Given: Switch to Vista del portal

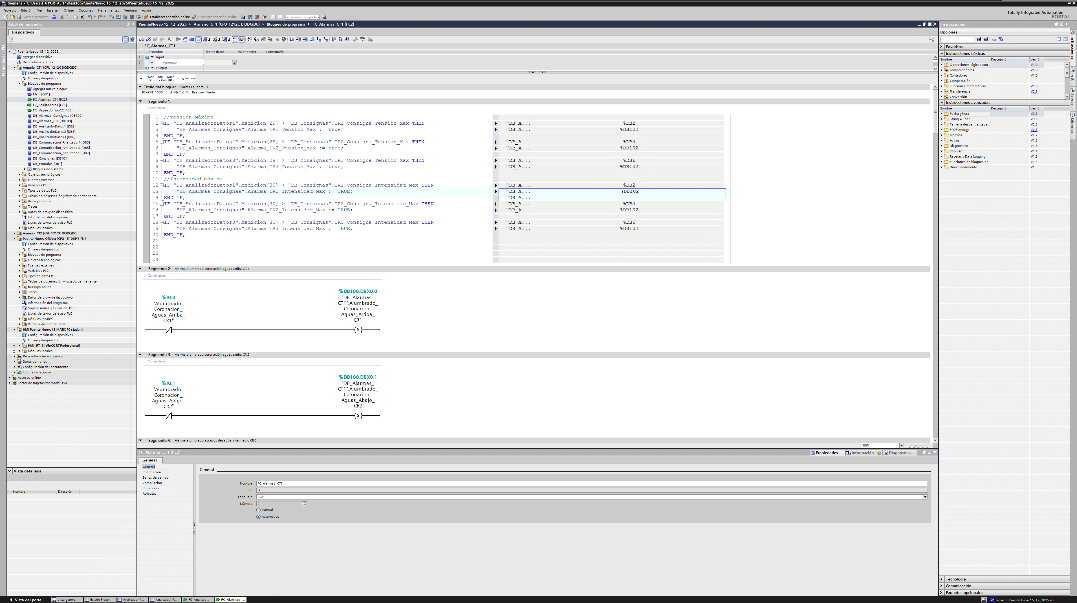Looking at the screenshot, I should point(24,600).
